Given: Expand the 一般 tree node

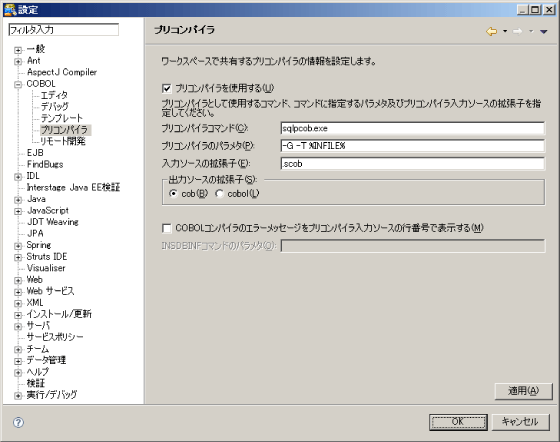Looking at the screenshot, I should (18, 50).
